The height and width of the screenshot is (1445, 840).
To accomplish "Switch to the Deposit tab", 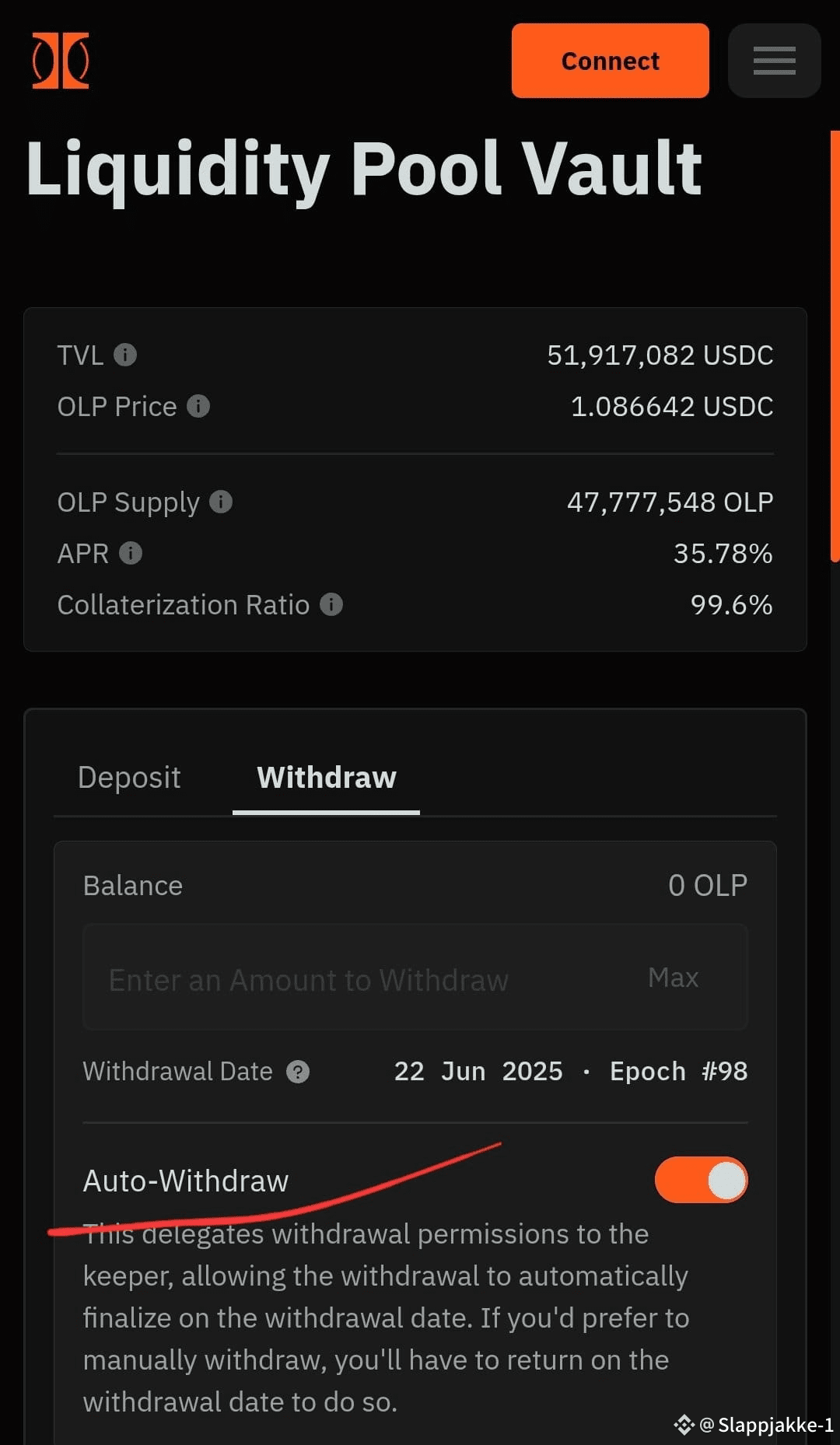I will click(129, 778).
